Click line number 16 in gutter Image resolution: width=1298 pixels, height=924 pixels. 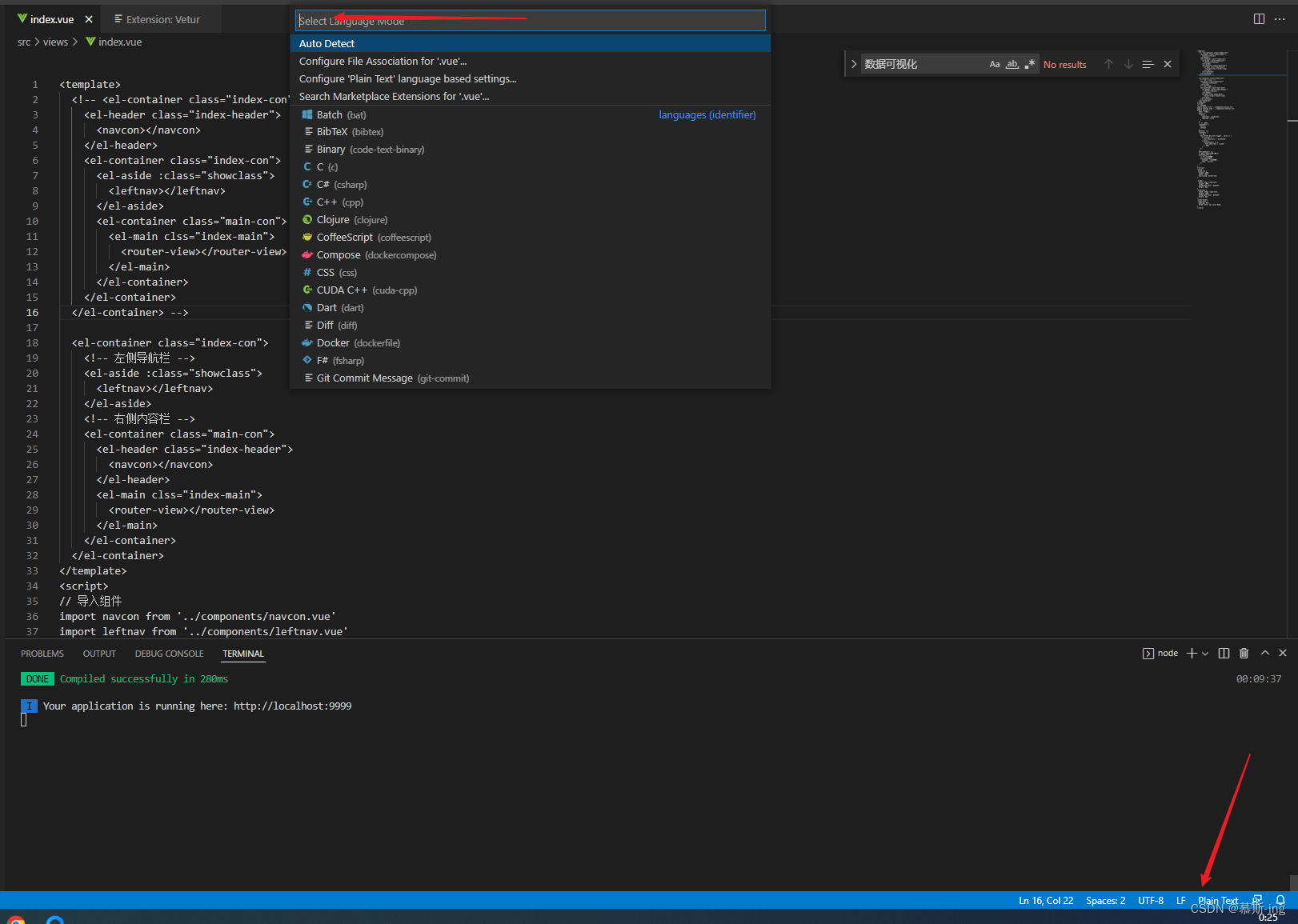tap(32, 313)
